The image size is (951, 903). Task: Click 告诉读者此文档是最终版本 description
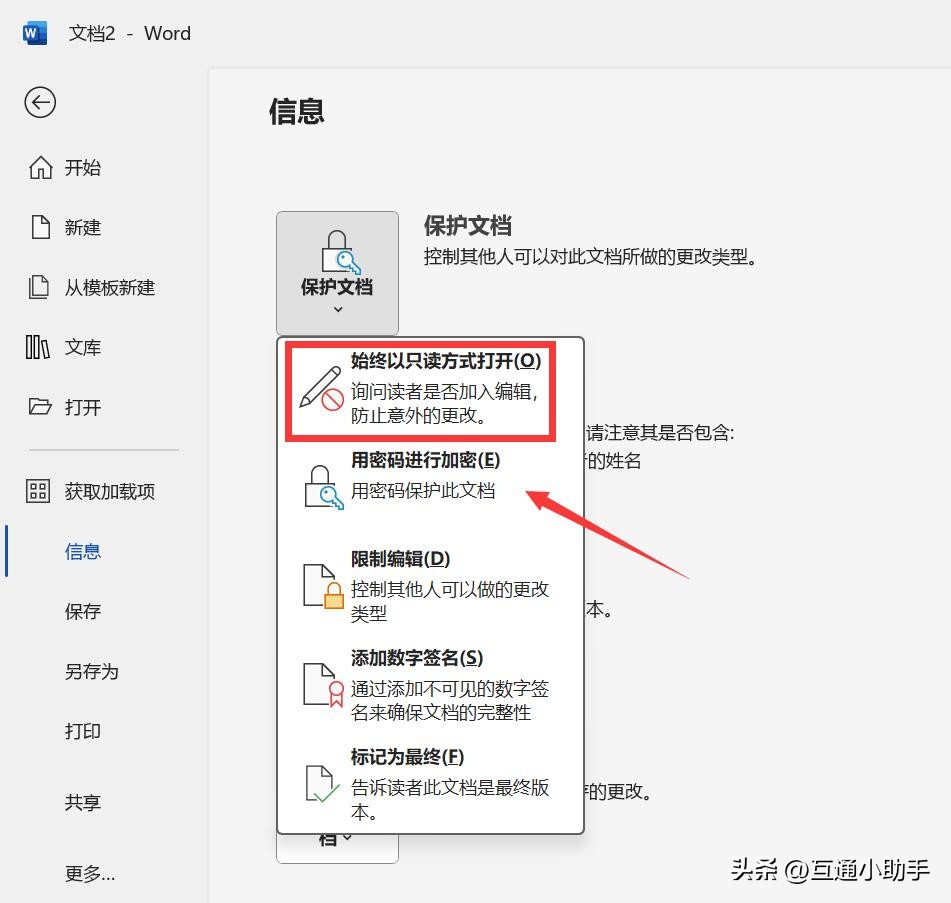[449, 799]
